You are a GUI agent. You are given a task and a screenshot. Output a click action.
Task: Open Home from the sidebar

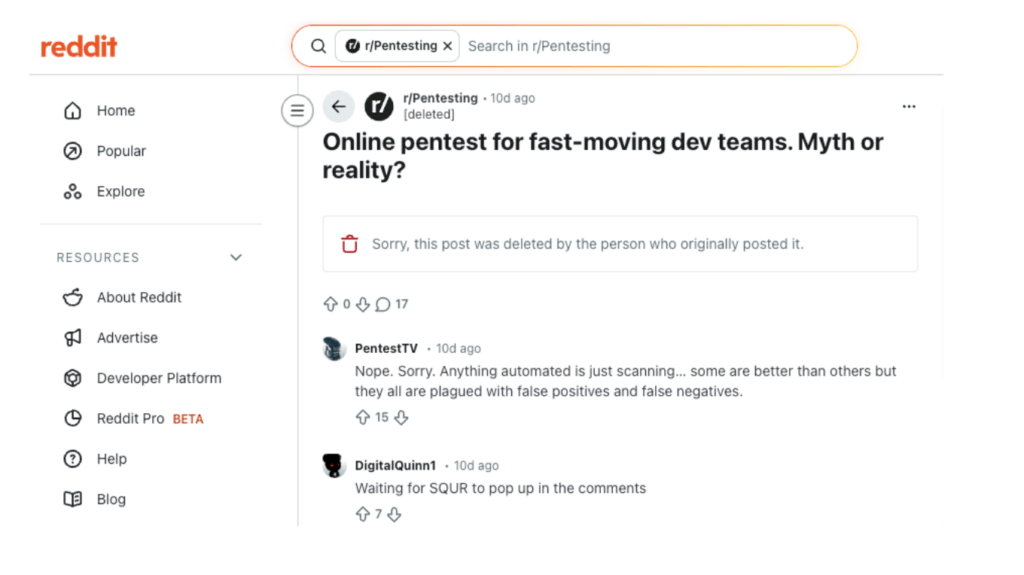click(115, 111)
